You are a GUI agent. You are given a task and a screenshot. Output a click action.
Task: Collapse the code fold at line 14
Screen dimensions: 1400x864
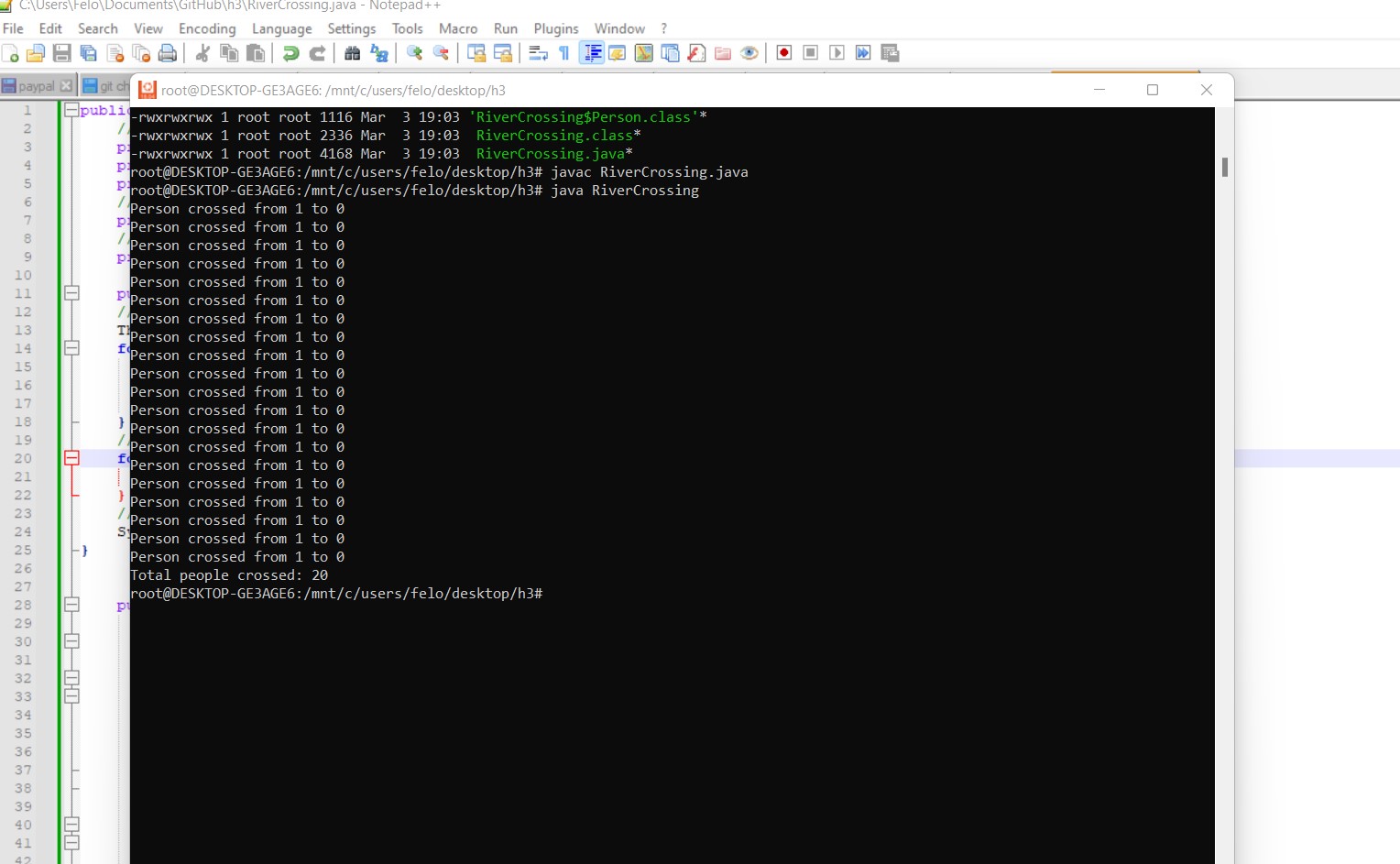71,348
